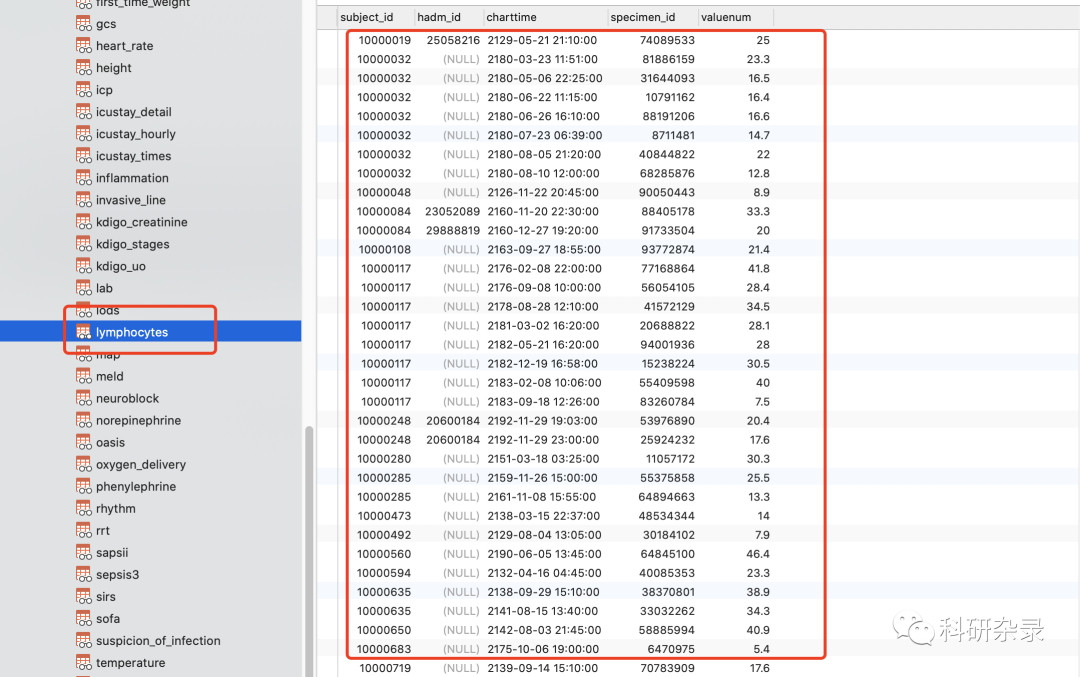Click the sidebar vertical scrollbar
This screenshot has width=1080, height=677.
[x=309, y=551]
